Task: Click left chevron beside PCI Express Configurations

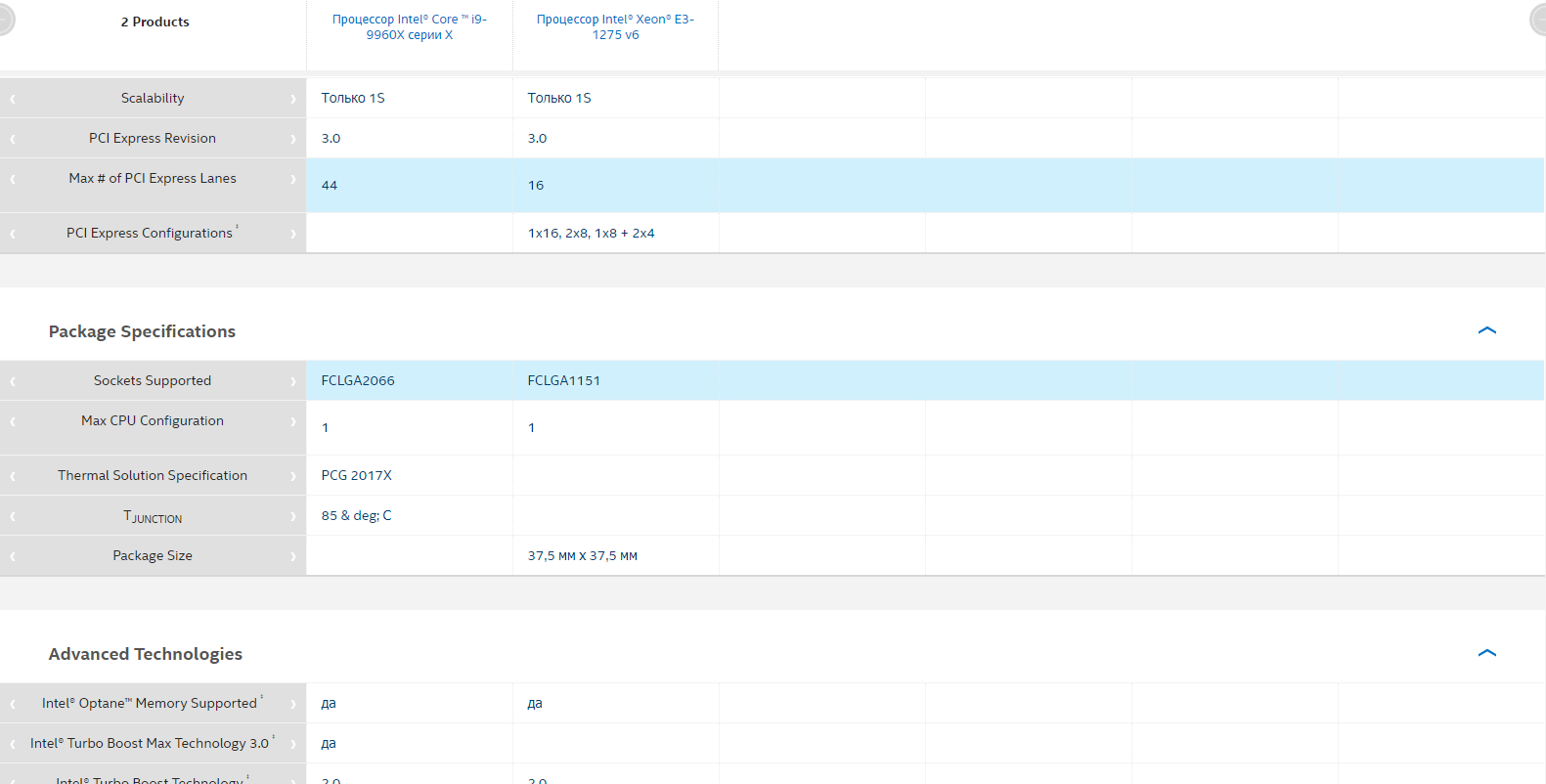Action: coord(13,234)
